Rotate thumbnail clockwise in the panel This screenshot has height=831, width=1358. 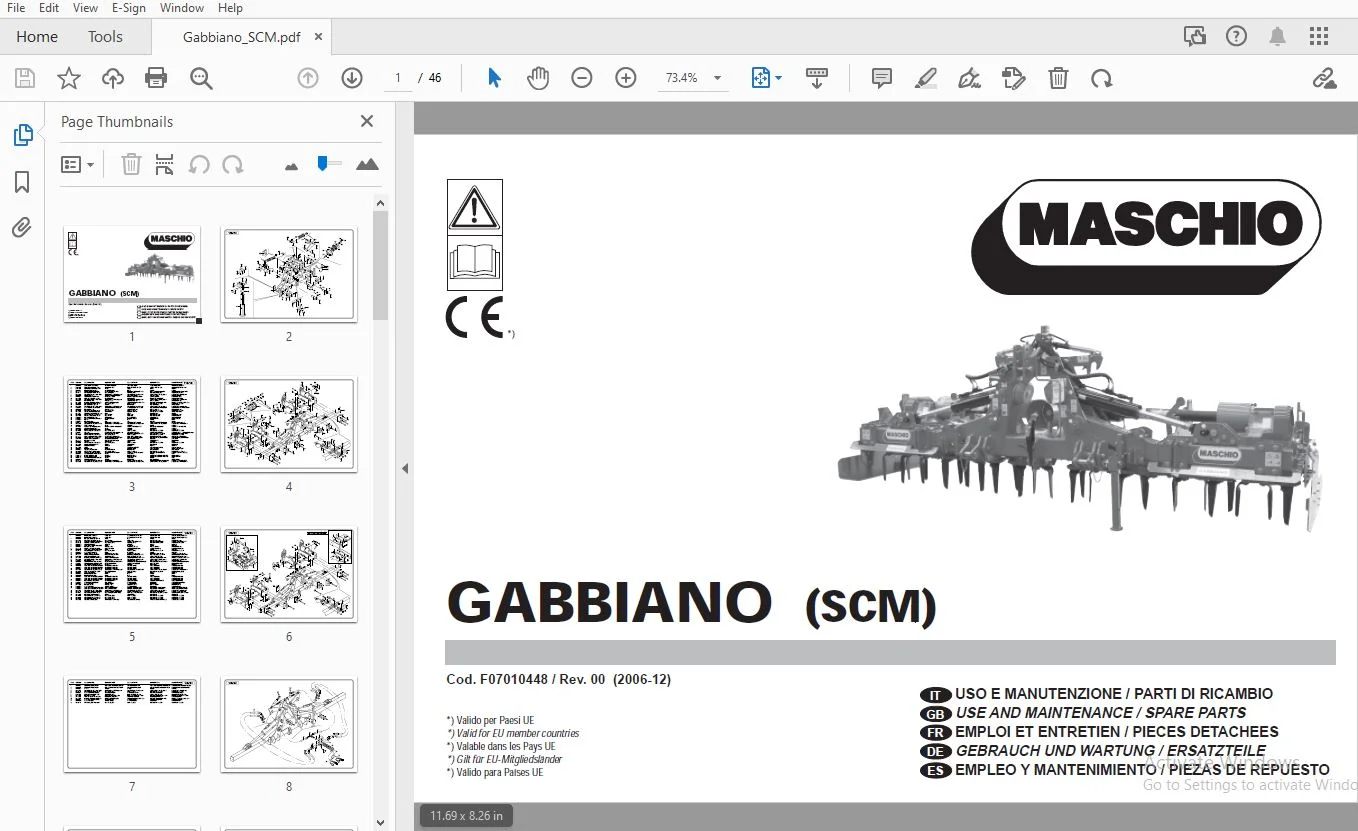(233, 164)
